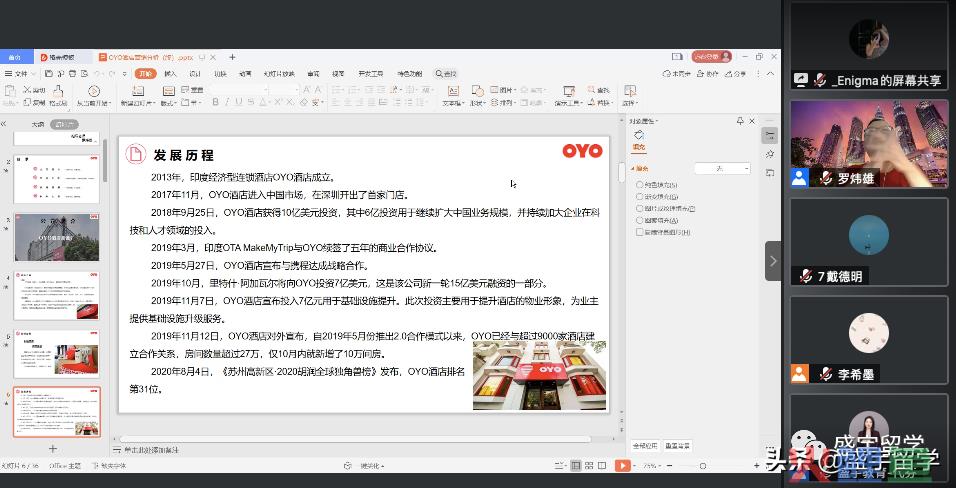The image size is (956, 488).
Task: Open the Animation (动画) ribbon tab
Action: pos(245,74)
